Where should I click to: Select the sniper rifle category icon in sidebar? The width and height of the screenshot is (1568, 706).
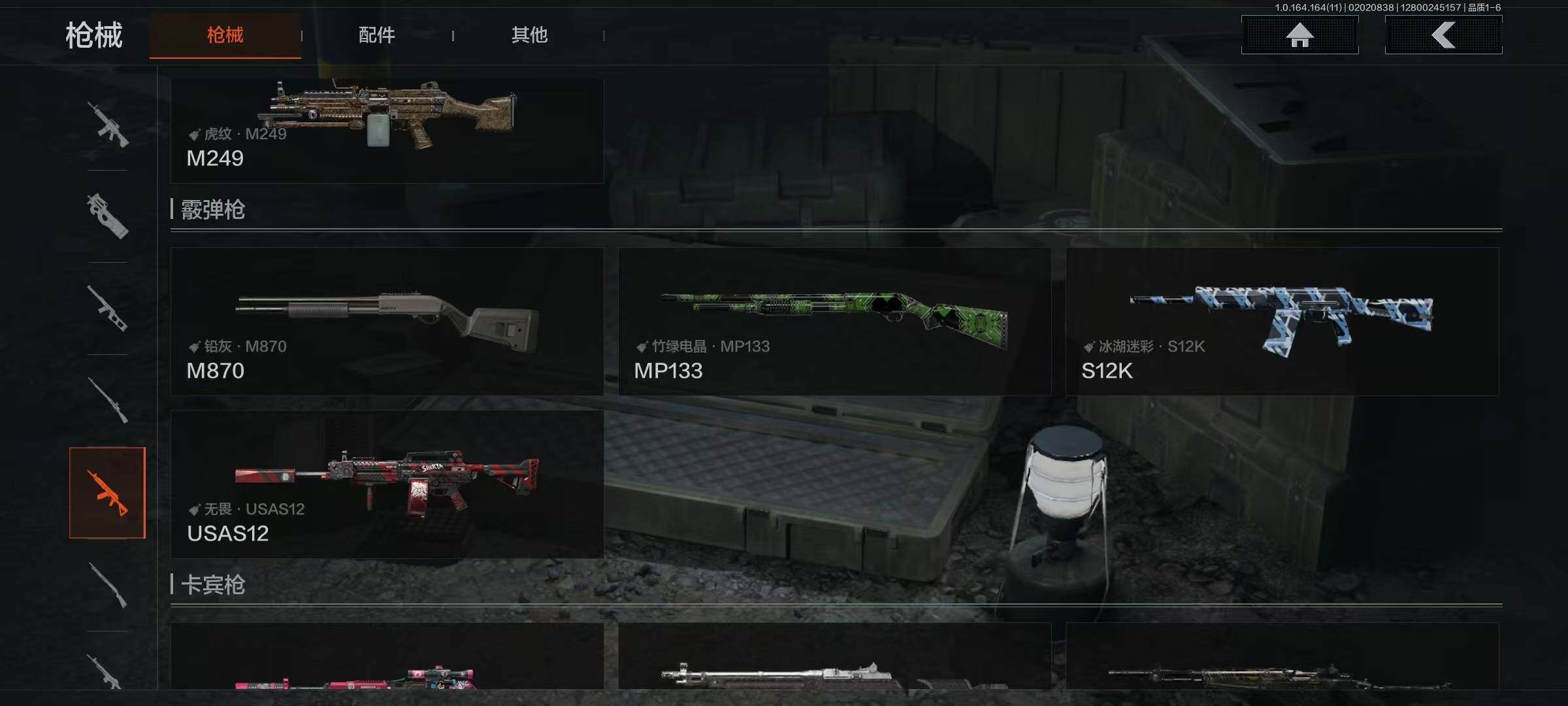tap(108, 400)
